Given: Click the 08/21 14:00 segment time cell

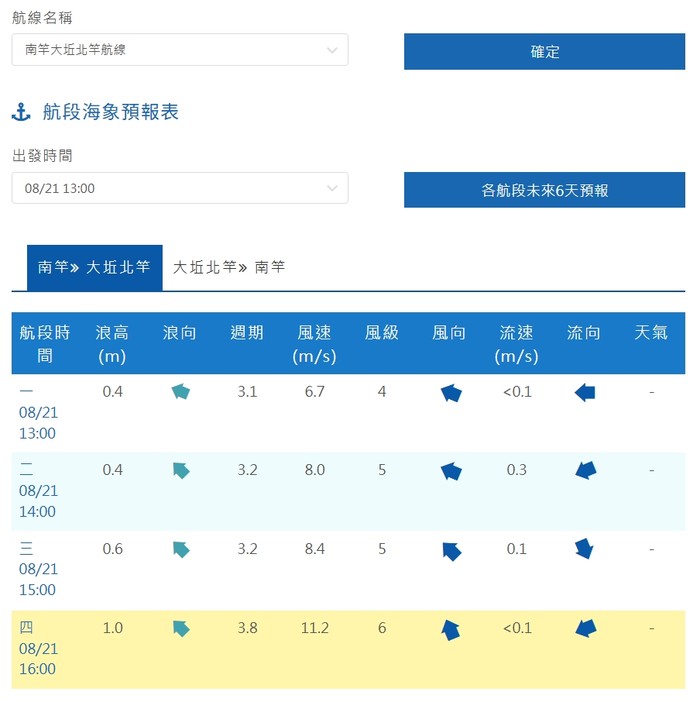Looking at the screenshot, I should click(x=38, y=491).
